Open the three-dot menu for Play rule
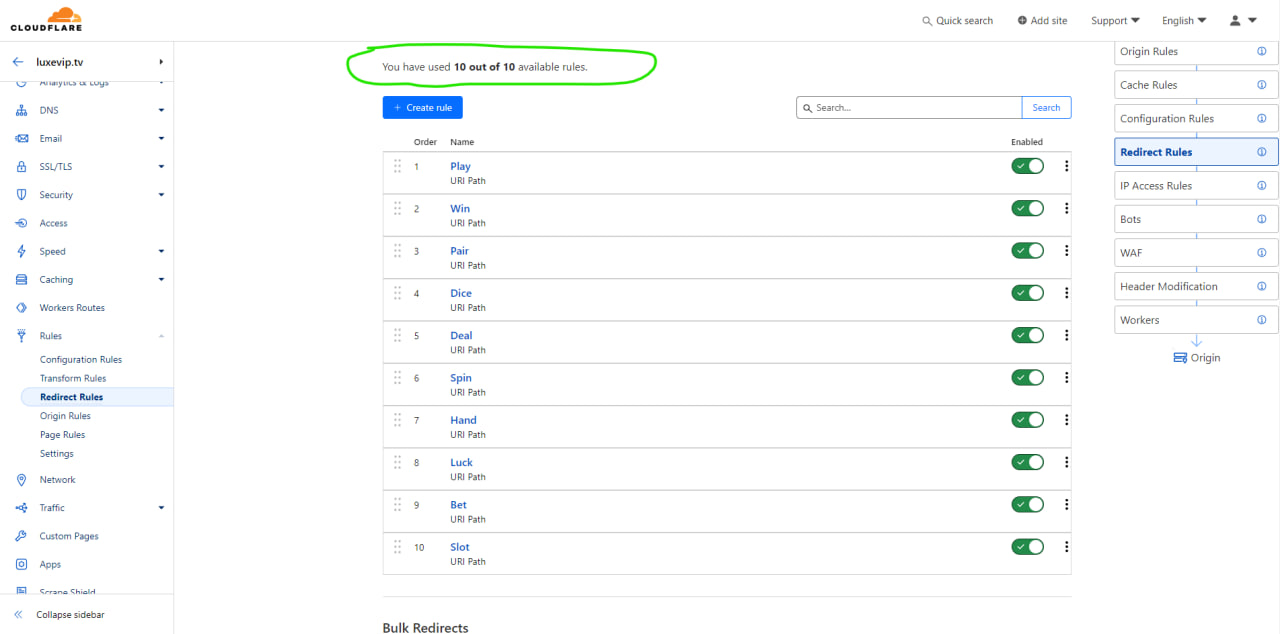 (x=1067, y=166)
